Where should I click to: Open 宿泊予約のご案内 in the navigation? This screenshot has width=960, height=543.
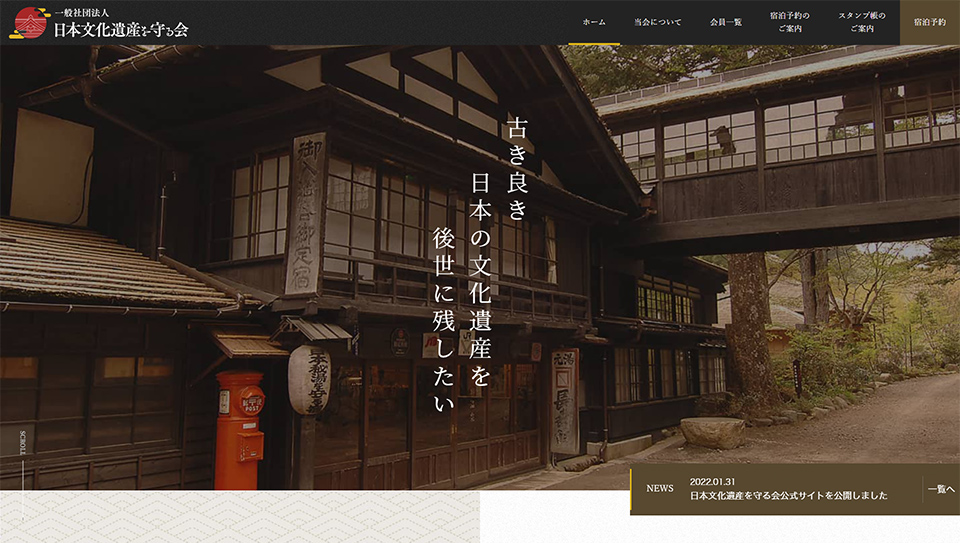click(x=790, y=22)
